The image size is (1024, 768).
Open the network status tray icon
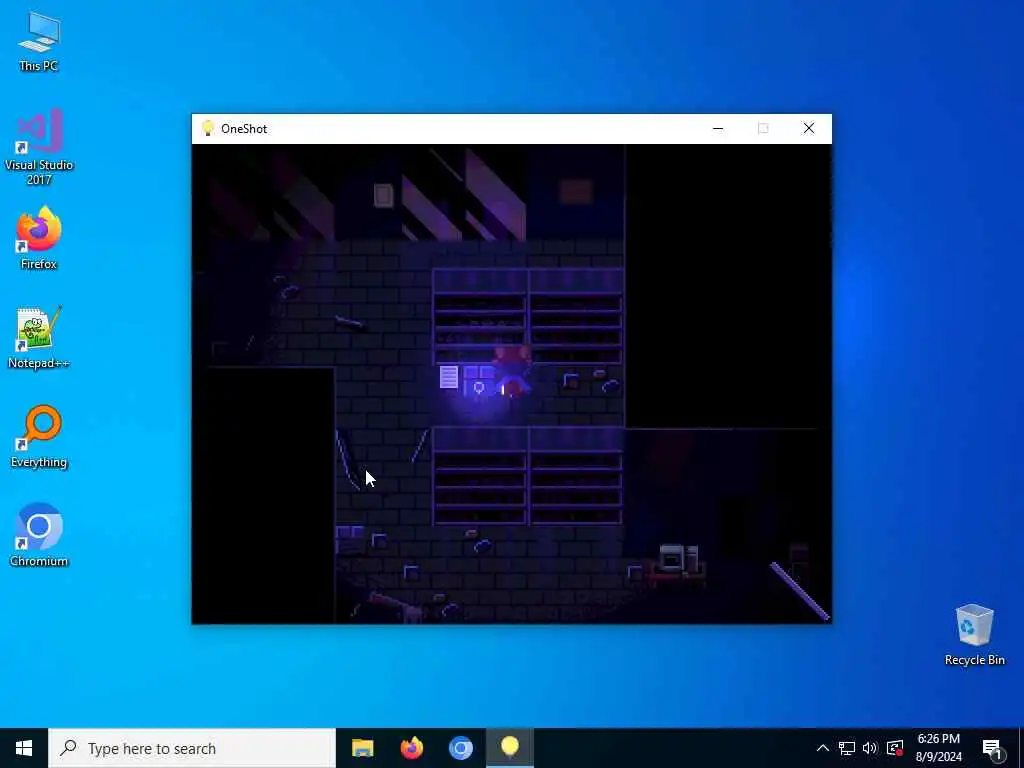847,748
